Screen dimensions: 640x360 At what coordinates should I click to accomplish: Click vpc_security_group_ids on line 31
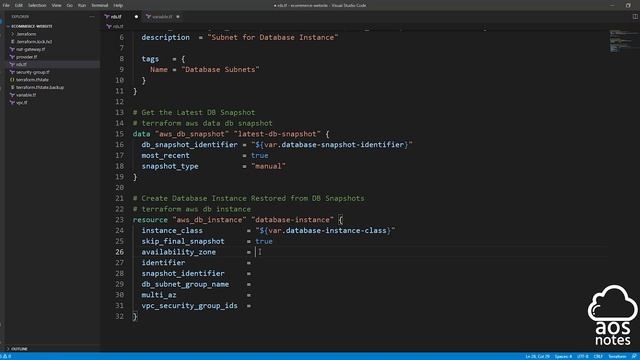tap(189, 306)
